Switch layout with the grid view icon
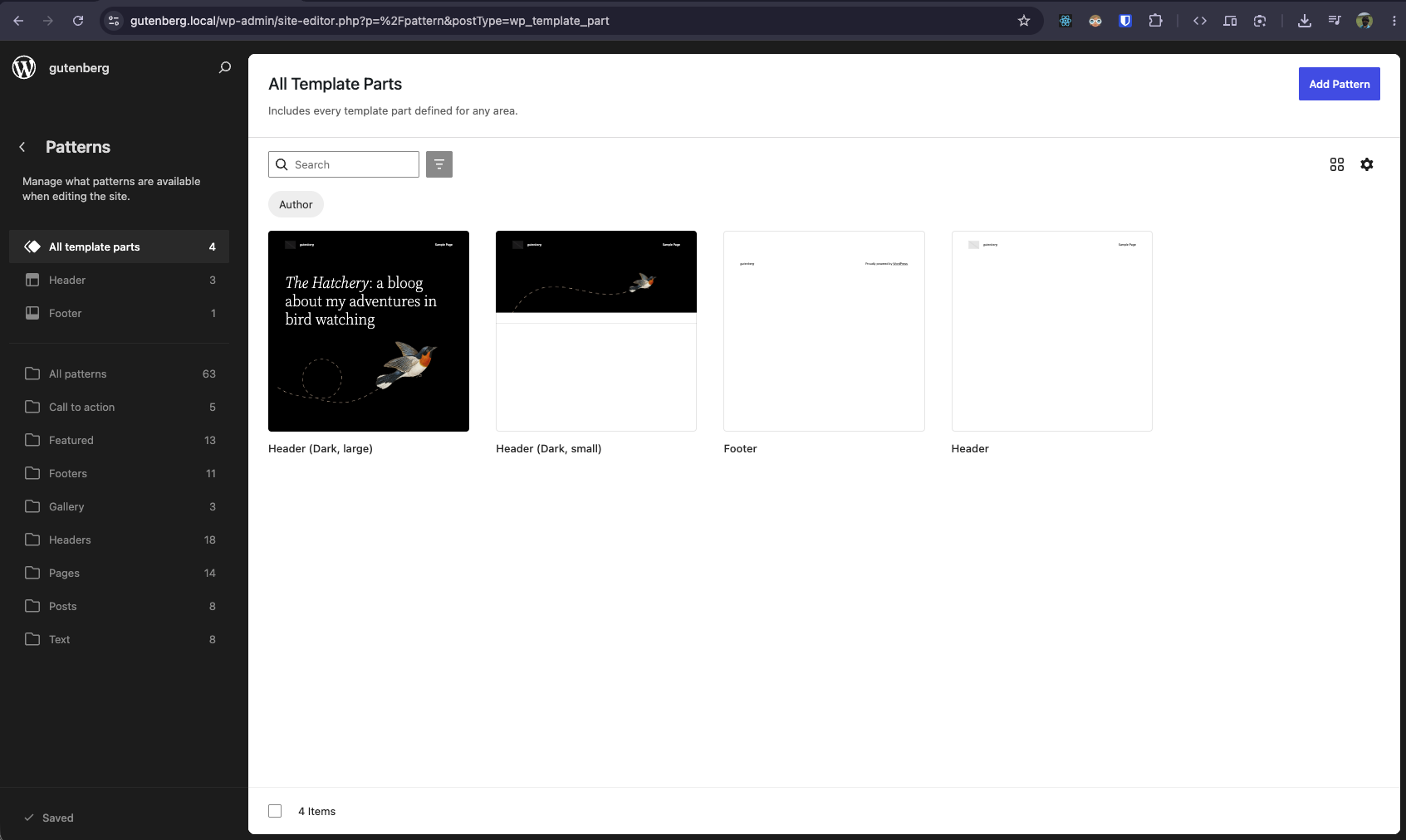This screenshot has width=1406, height=840. 1337,164
